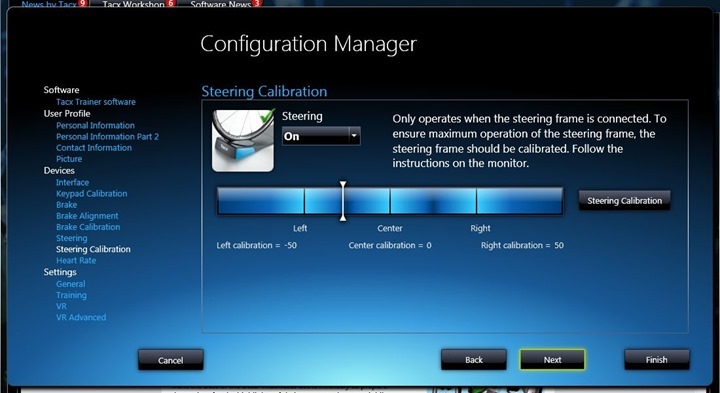Go to Keypad Calibration
This screenshot has width=720, height=393.
click(92, 193)
